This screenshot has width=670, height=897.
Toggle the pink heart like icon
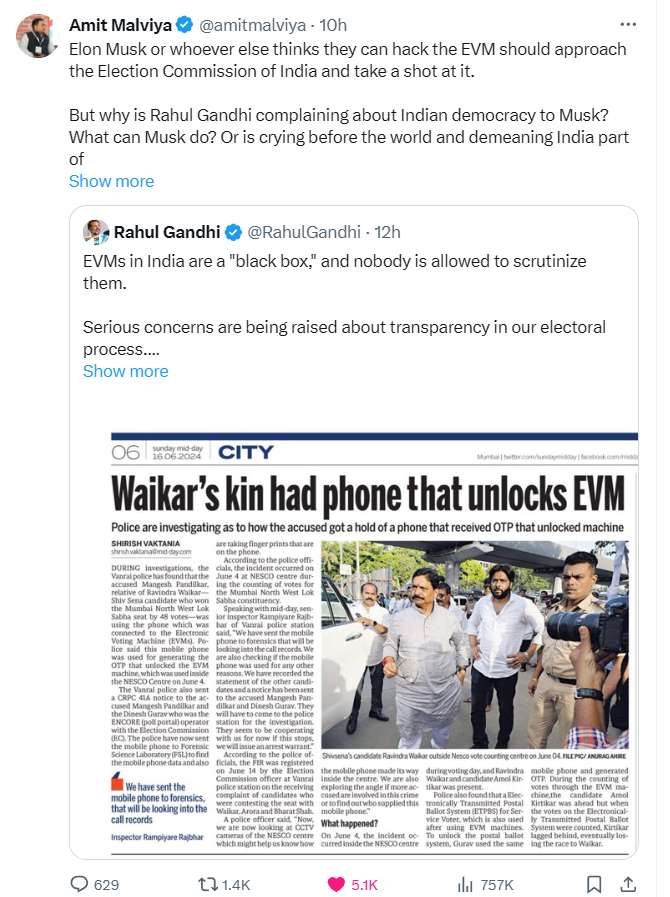point(336,884)
